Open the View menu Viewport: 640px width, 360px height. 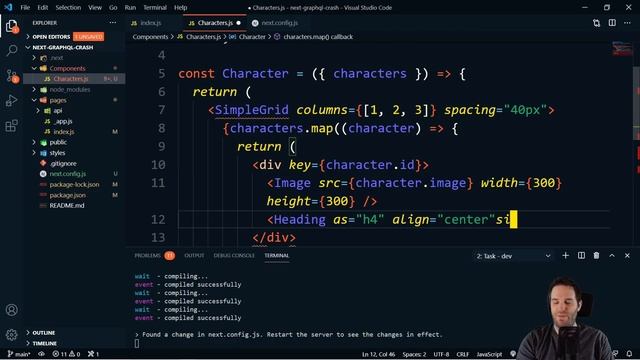(x=95, y=7)
